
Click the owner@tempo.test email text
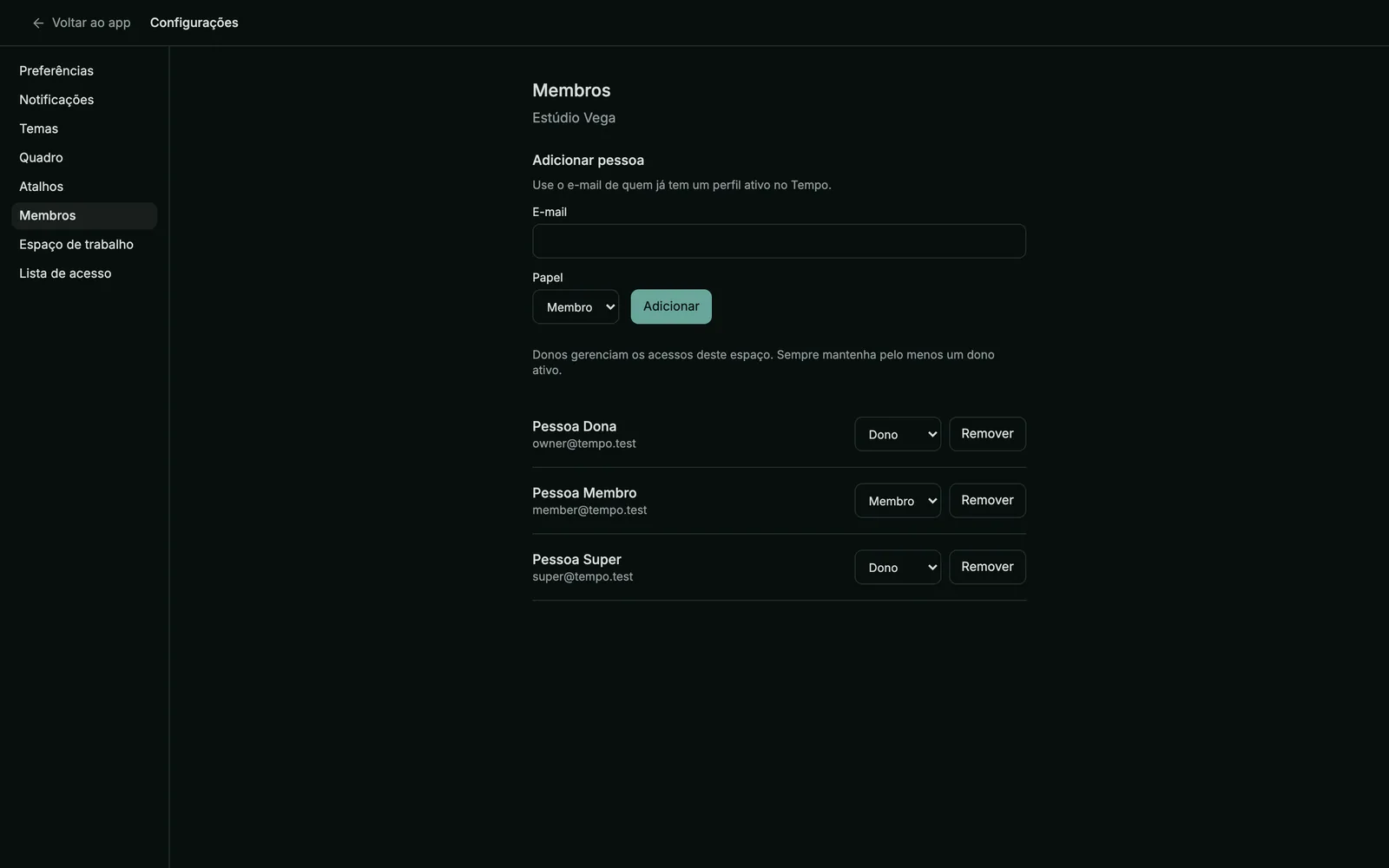(584, 444)
